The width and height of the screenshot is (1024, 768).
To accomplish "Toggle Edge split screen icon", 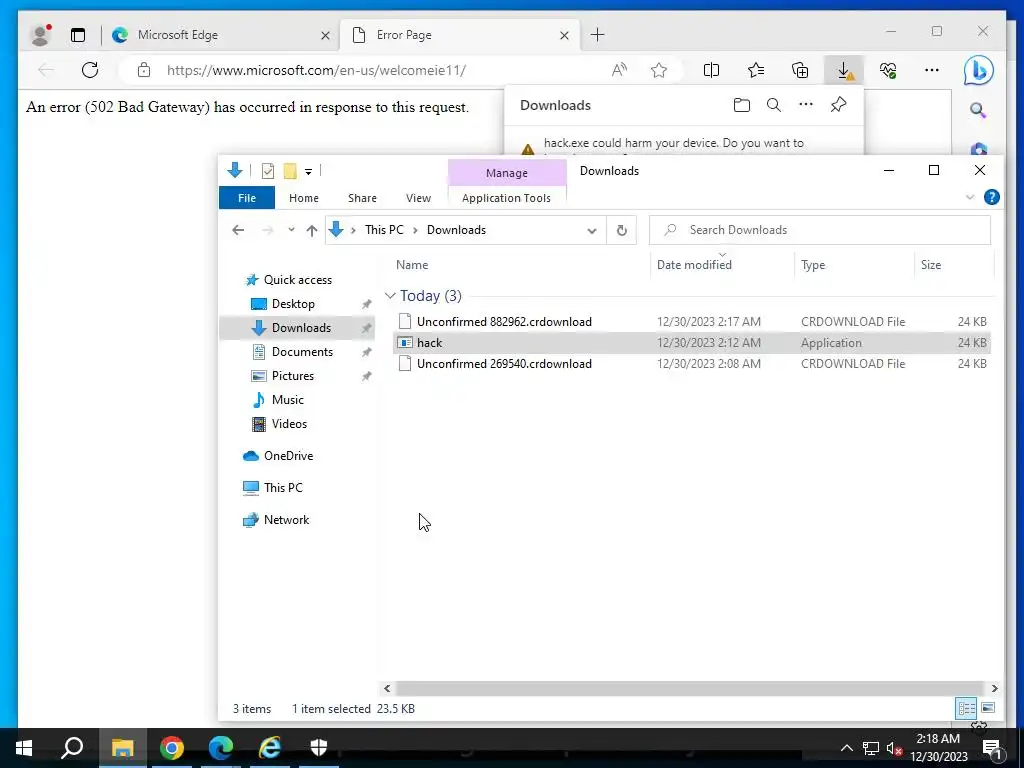I will [x=711, y=70].
